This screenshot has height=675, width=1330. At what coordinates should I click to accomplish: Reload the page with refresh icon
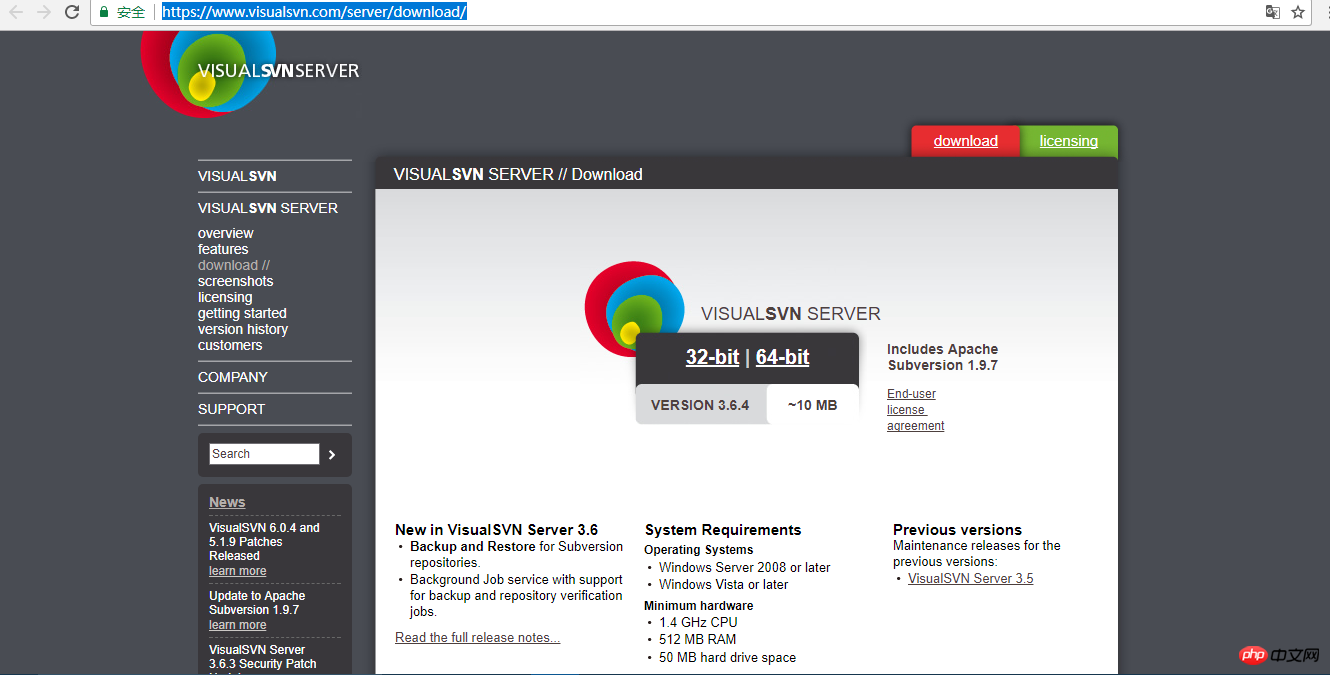point(72,12)
